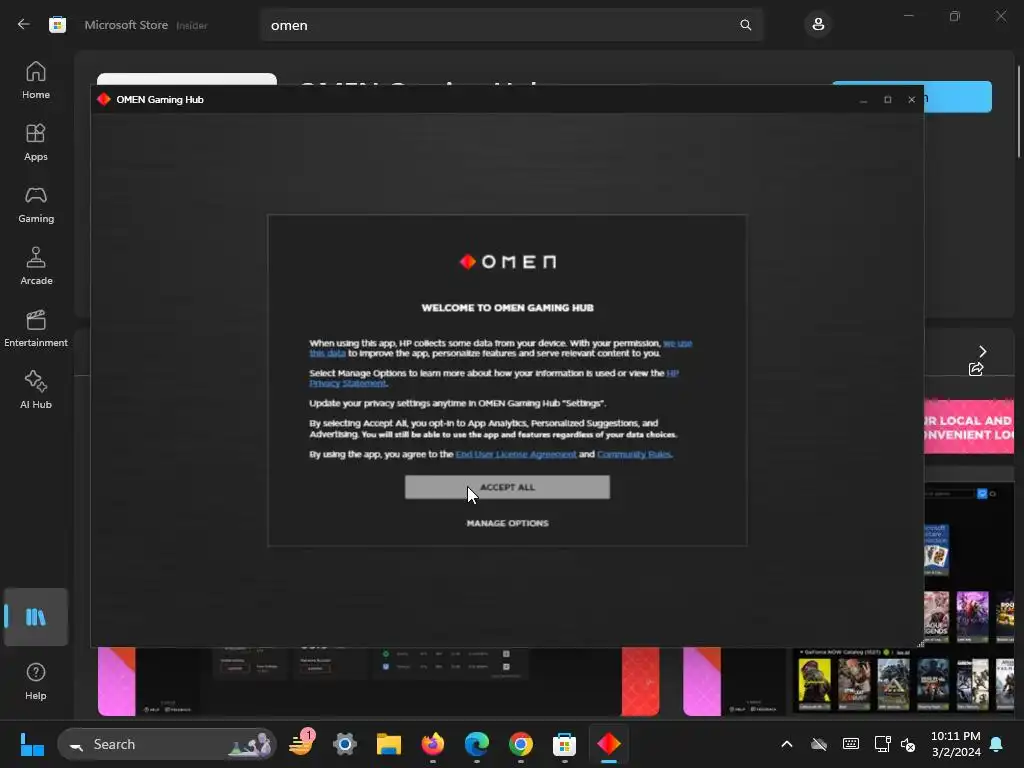Screen dimensions: 1024x768
Task: Click the taskbar Search box
Action: click(167, 744)
